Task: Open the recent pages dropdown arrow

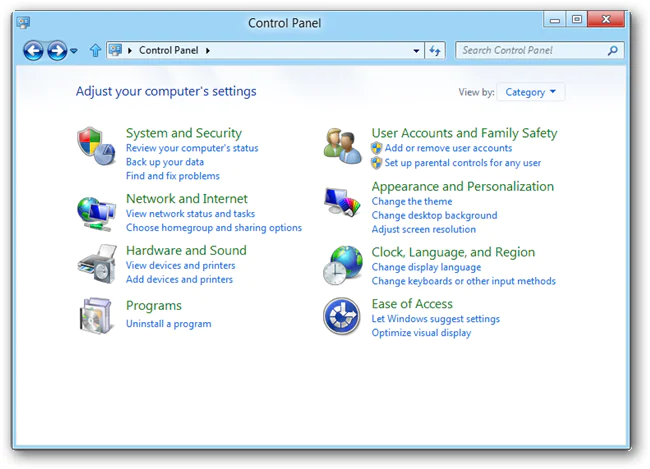Action: [74, 51]
